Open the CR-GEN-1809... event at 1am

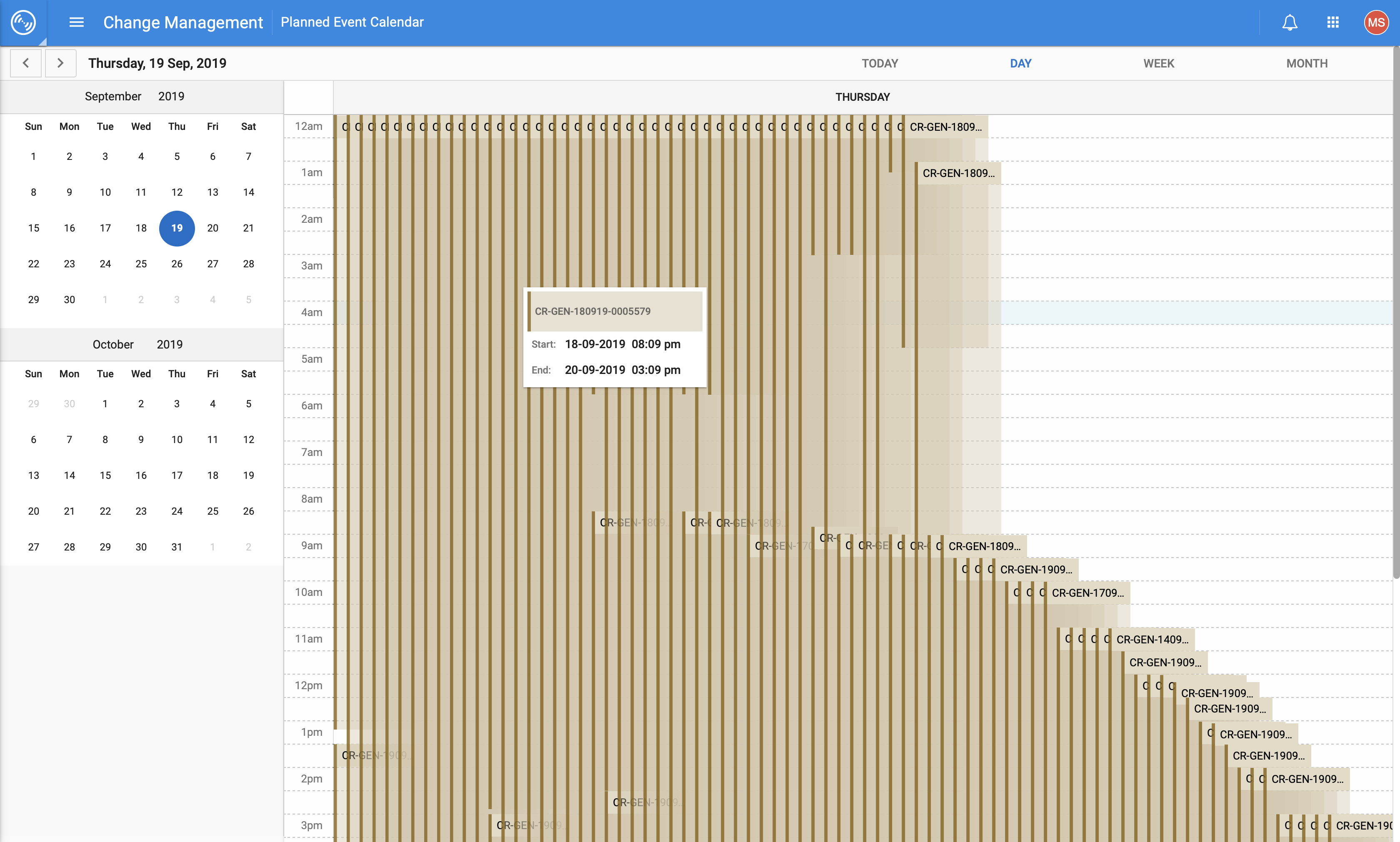[x=958, y=173]
